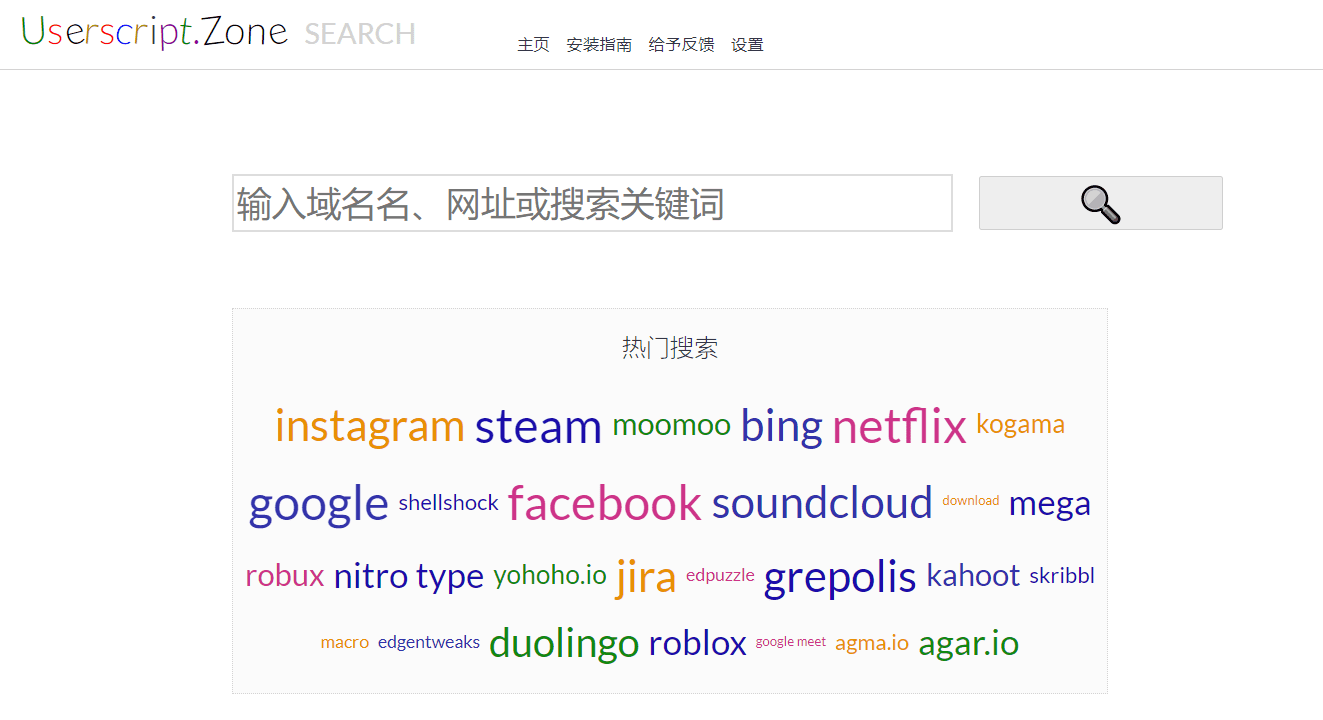Viewport: 1323px width, 720px height.
Task: Choose the steam search tag
Action: (538, 426)
